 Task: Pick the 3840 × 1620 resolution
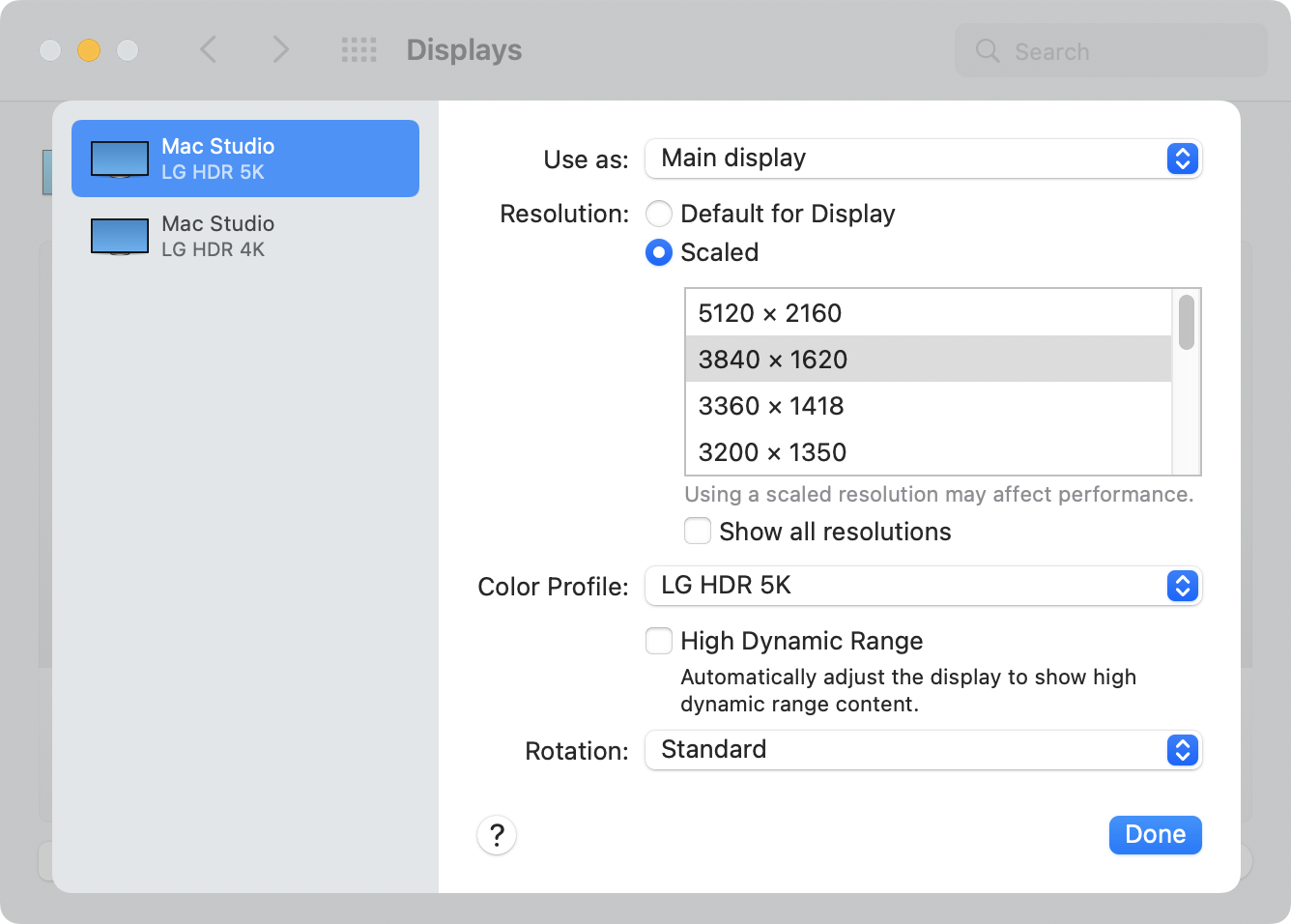pyautogui.click(x=929, y=359)
